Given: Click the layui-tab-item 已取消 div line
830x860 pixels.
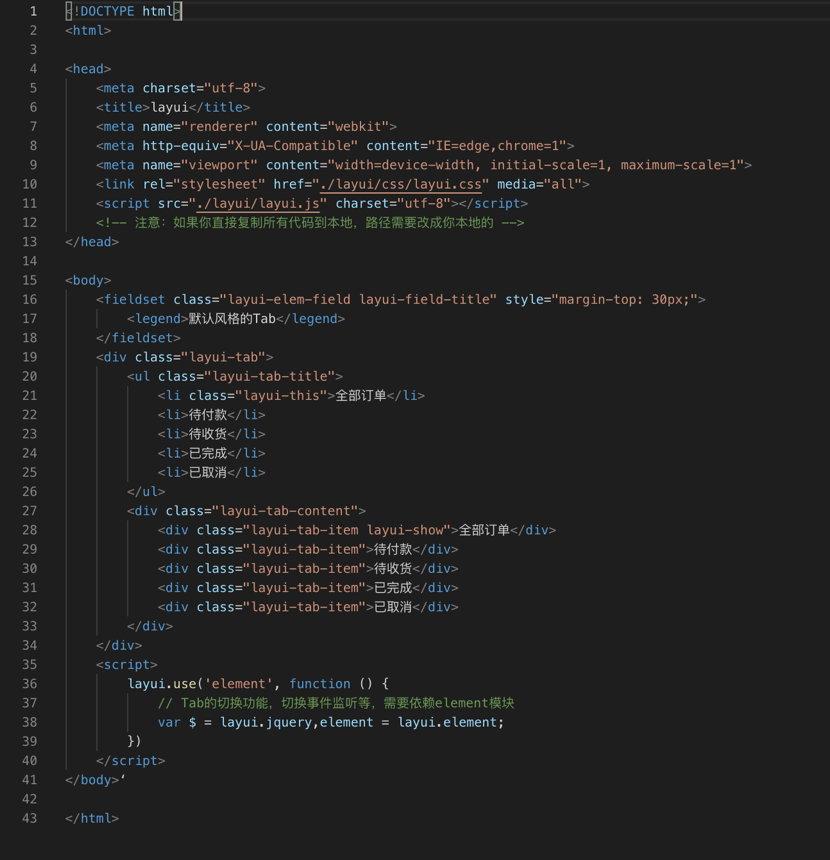Looking at the screenshot, I should pos(308,607).
